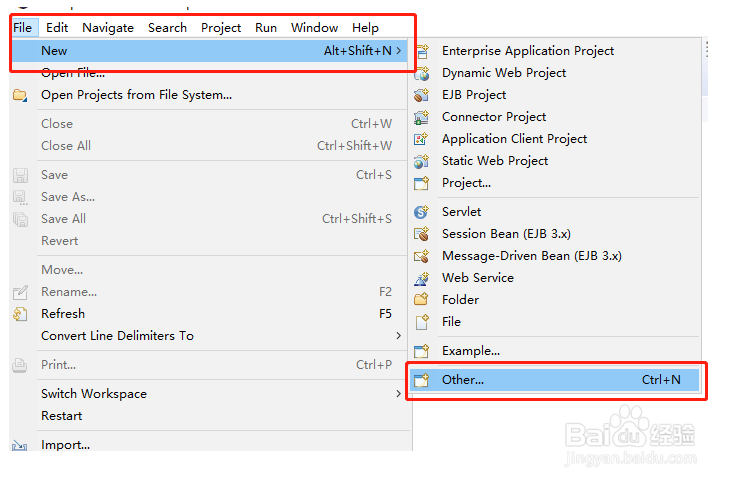Expand Convert Line Delimiters To submenu

(399, 336)
